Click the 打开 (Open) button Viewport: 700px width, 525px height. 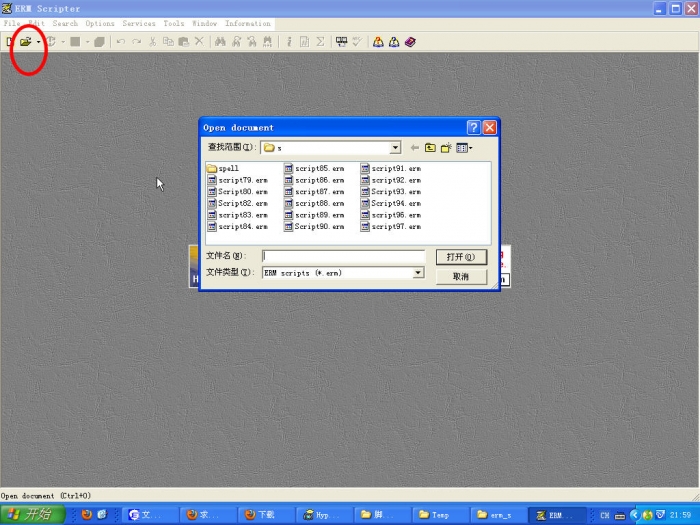461,257
